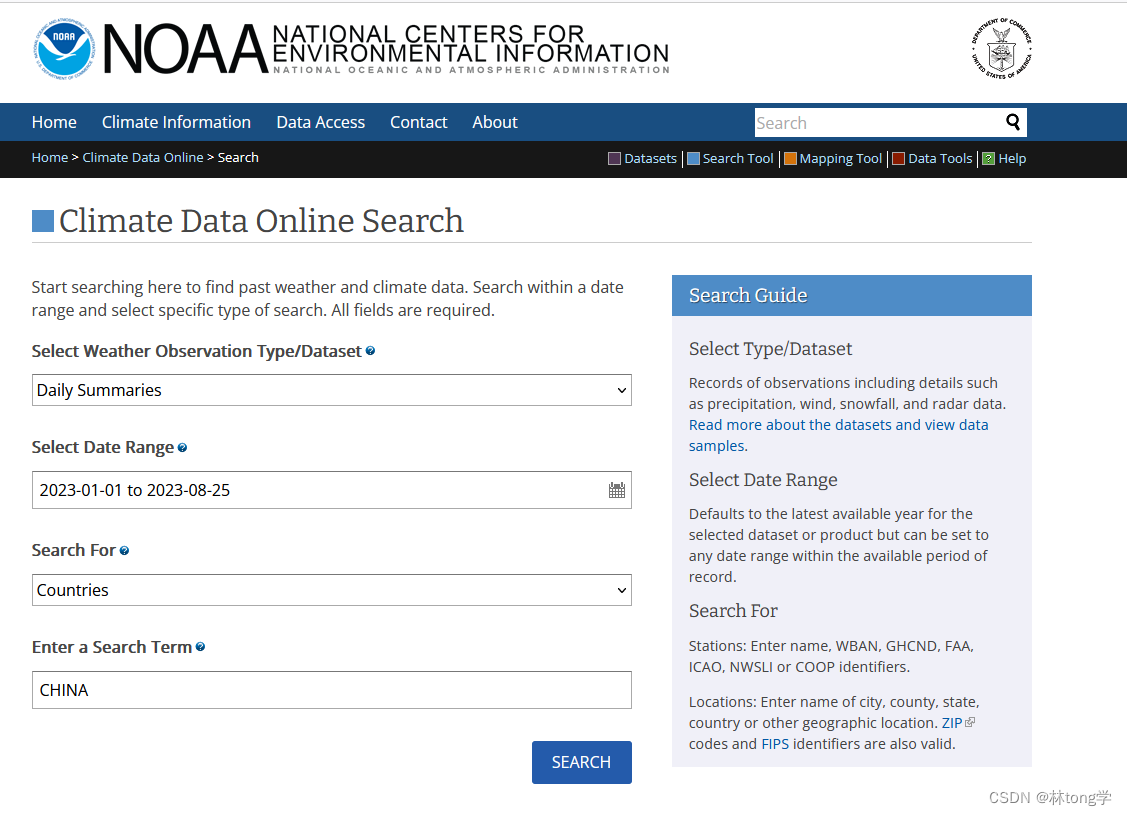Click the Home breadcrumb link
This screenshot has height=816, width=1127.
click(x=50, y=157)
